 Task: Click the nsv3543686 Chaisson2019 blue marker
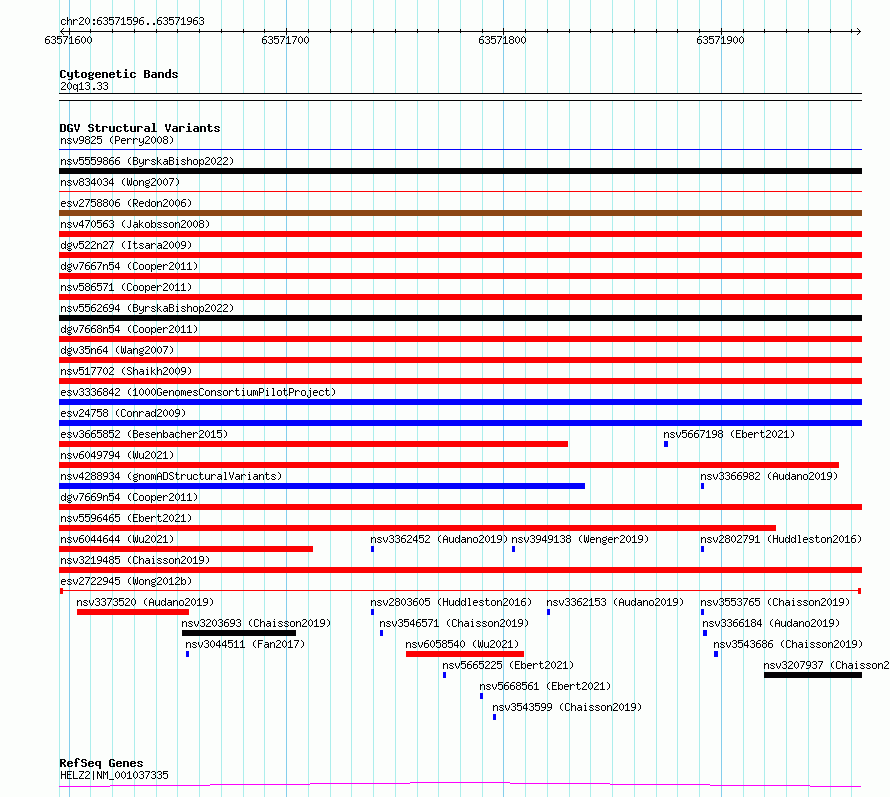(x=716, y=654)
